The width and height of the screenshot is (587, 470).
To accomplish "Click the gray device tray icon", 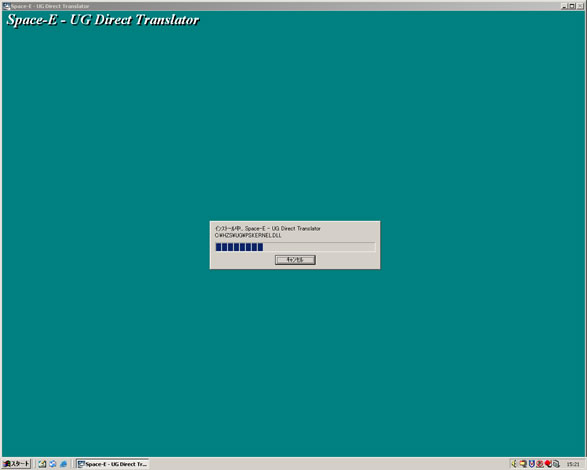I will point(556,464).
